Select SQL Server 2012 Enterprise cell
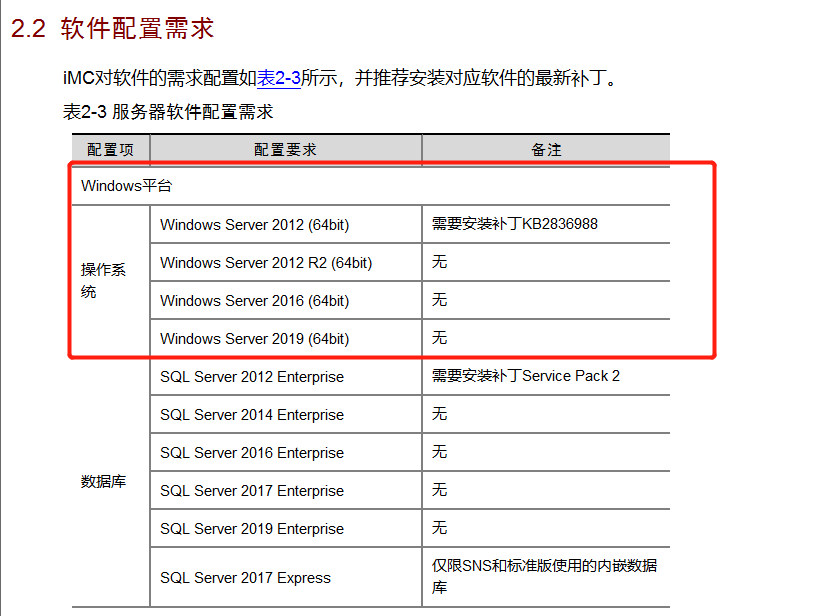Screen dimensions: 840x616 click(286, 377)
